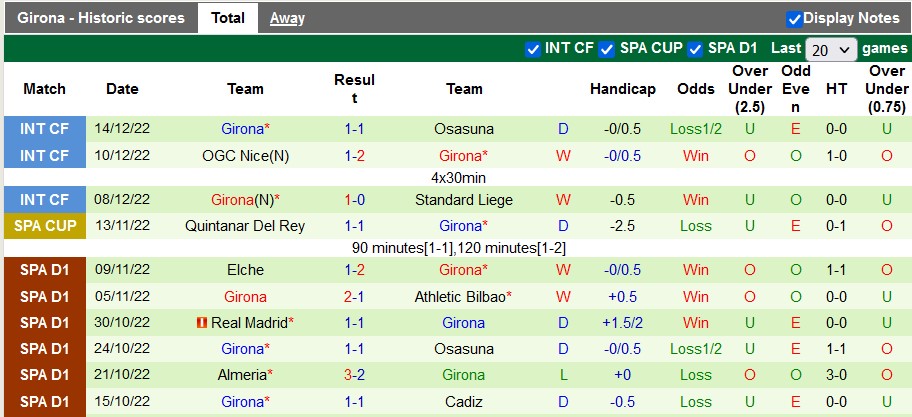This screenshot has width=912, height=417.
Task: Click the Athletic Bilbao team link
Action: pos(461,297)
